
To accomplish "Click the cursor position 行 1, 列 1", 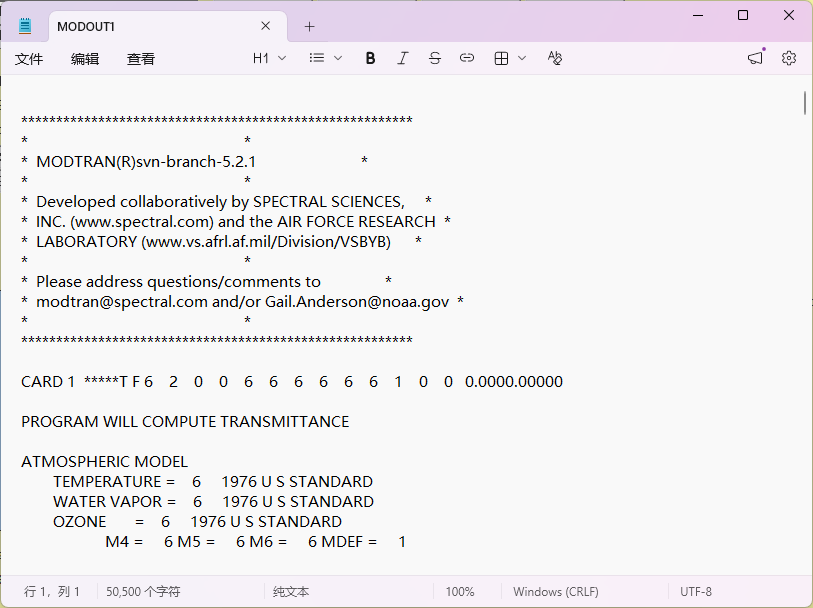I will pyautogui.click(x=52, y=591).
